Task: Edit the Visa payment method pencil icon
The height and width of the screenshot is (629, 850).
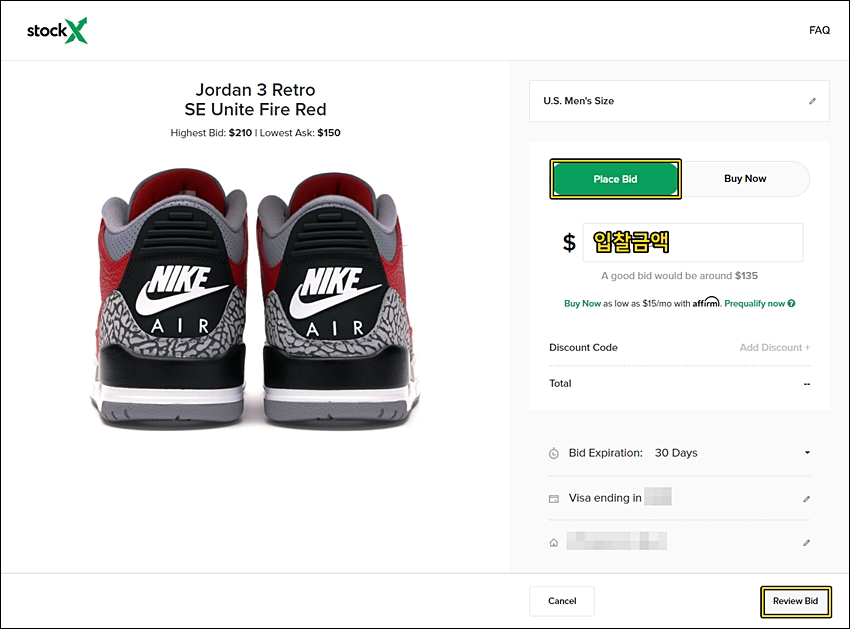Action: pyautogui.click(x=806, y=499)
